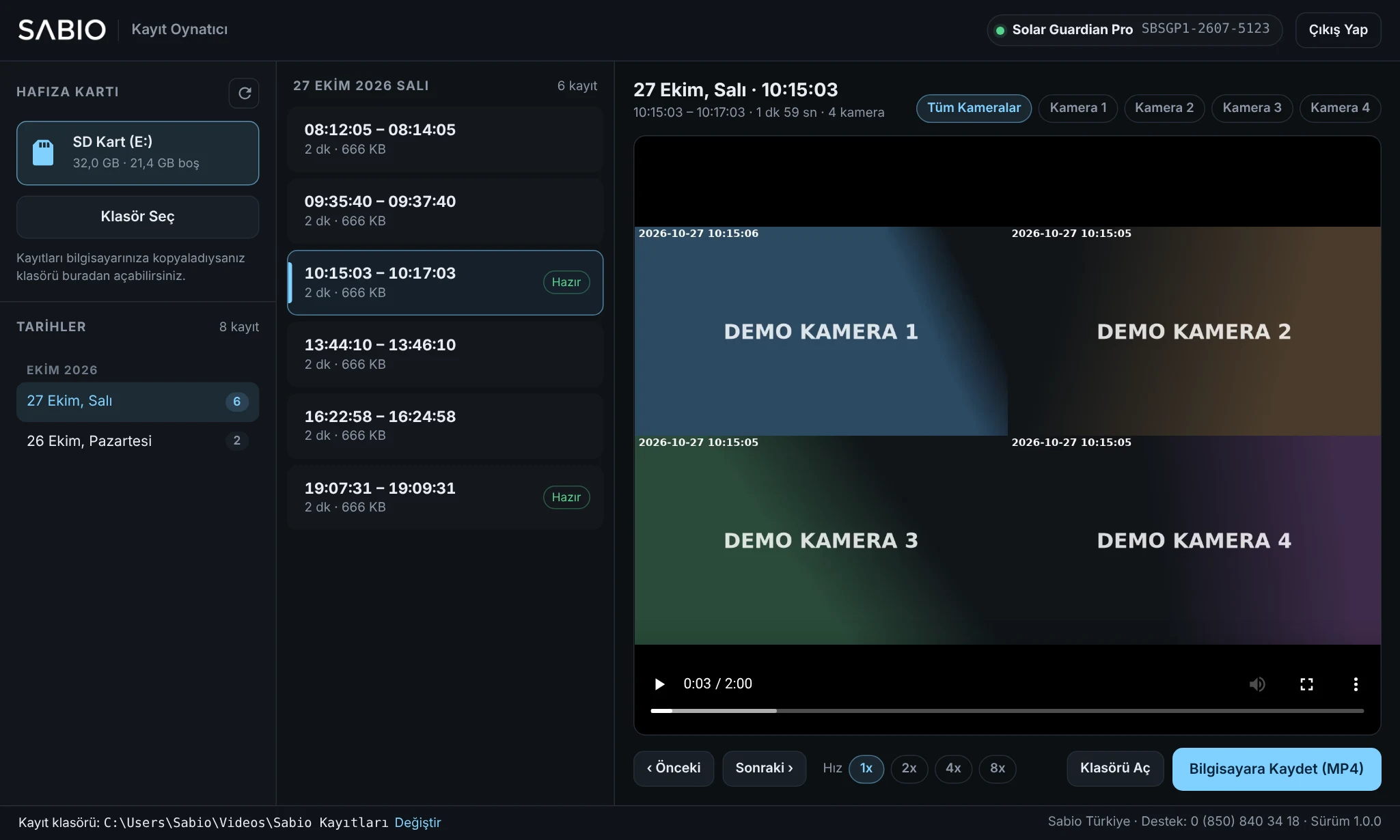Show Tüm Kameralar view
The image size is (1400, 840).
point(974,108)
